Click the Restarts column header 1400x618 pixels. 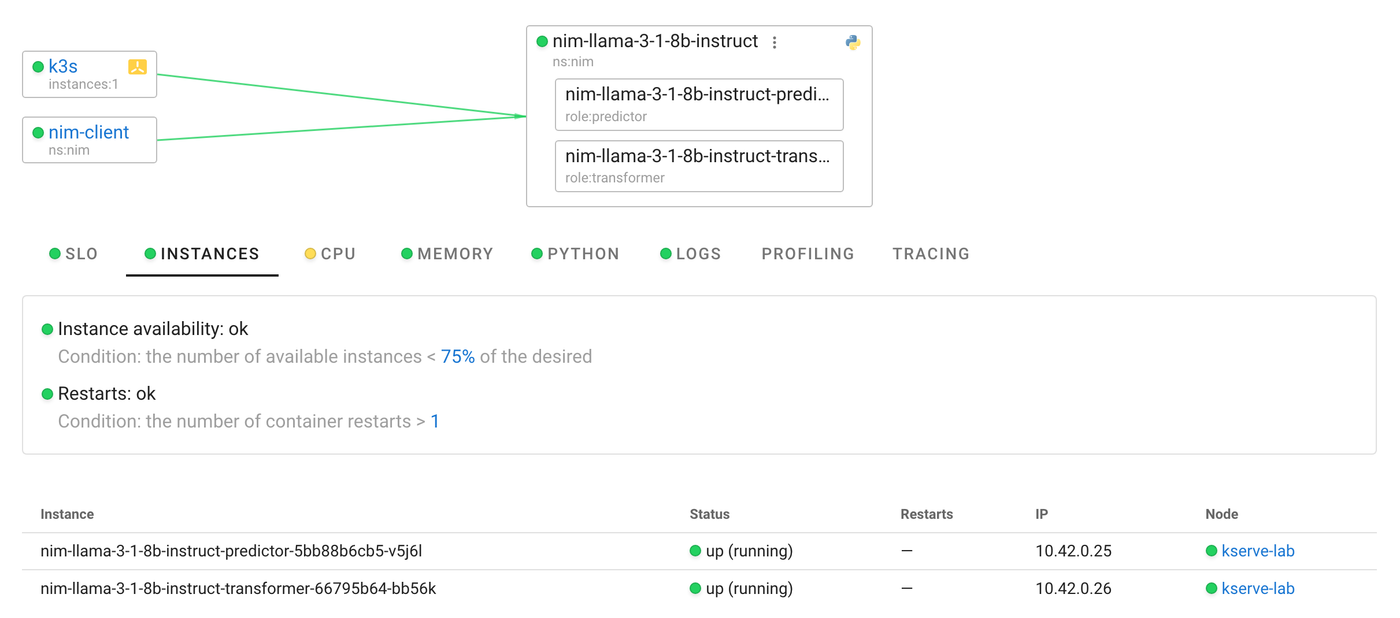(927, 514)
